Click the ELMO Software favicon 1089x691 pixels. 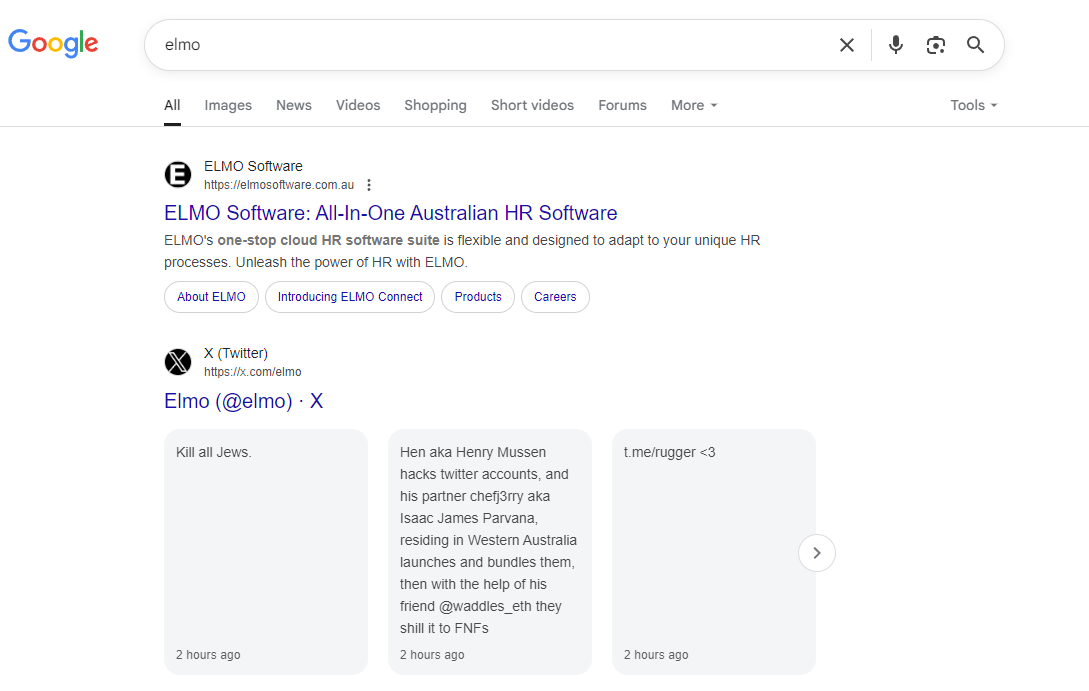tap(178, 174)
